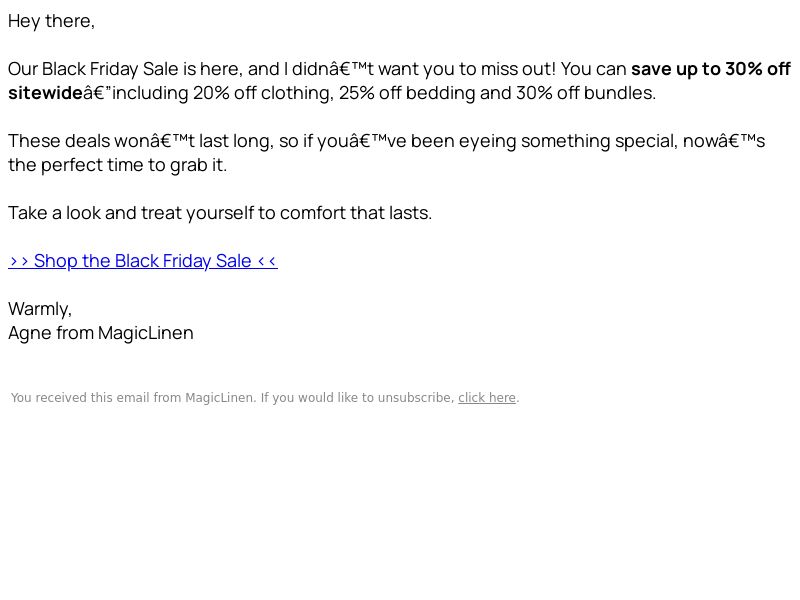Click the 'Warmly,' sign-off
Viewport: 800px width, 600px height.
tap(40, 309)
